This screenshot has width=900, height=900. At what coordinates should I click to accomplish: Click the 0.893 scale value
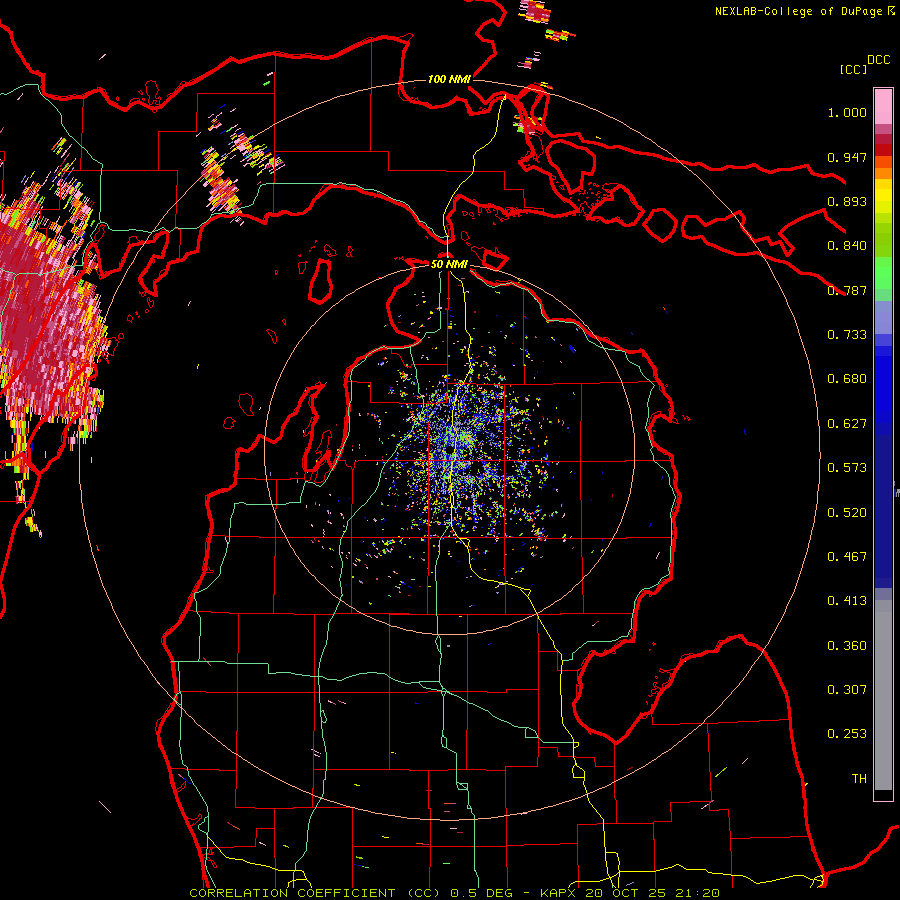coord(847,201)
